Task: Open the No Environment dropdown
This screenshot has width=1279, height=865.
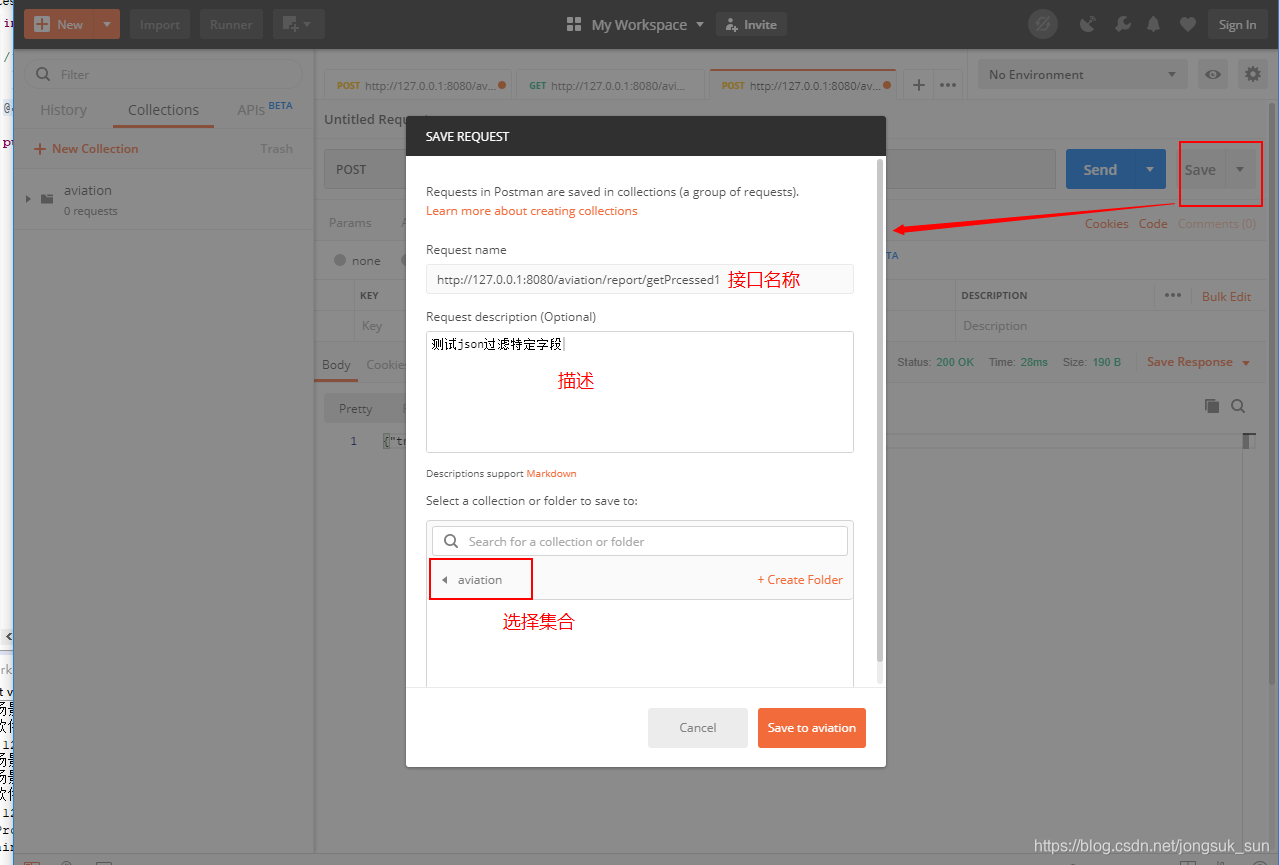Action: coord(1083,74)
